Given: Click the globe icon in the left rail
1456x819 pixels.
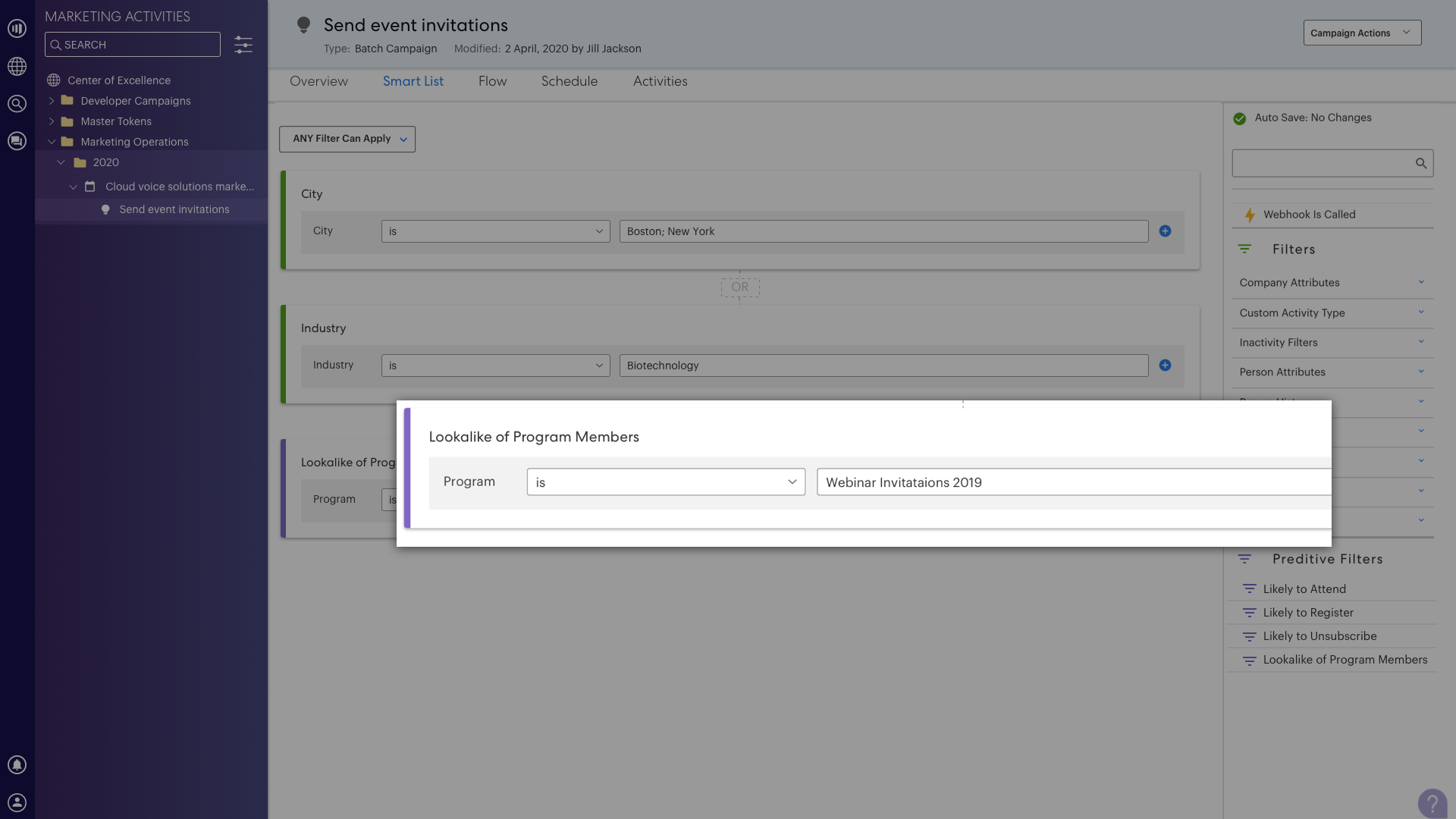Looking at the screenshot, I should (17, 67).
